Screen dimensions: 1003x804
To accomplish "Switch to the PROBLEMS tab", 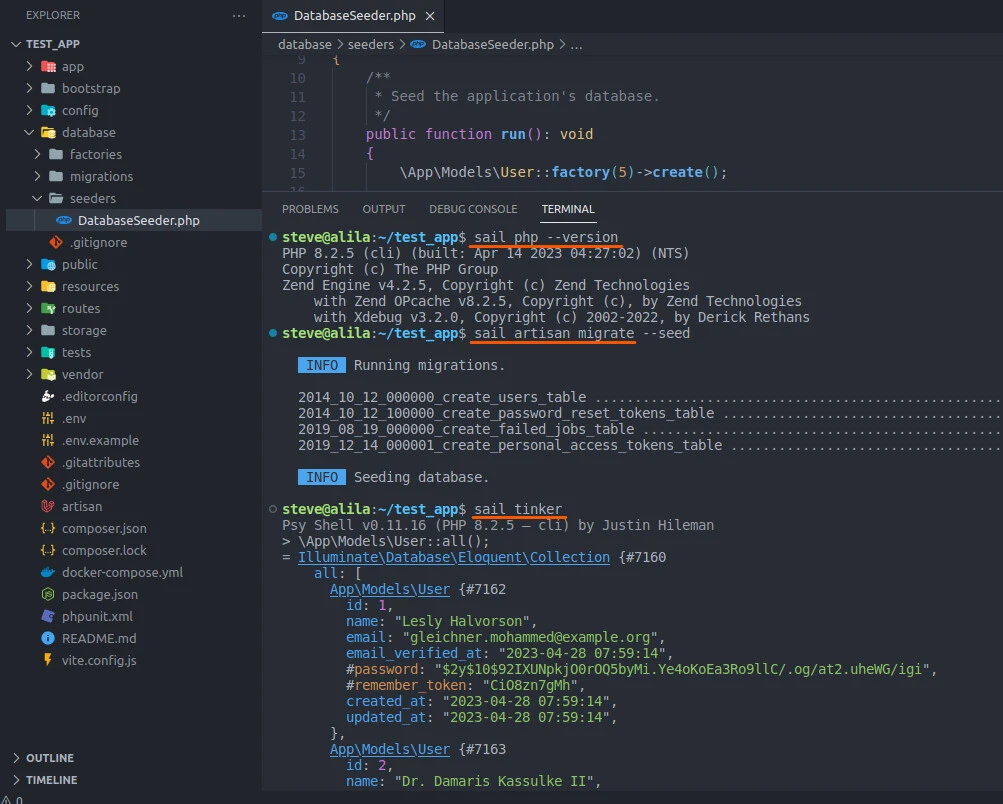I will tap(310, 209).
